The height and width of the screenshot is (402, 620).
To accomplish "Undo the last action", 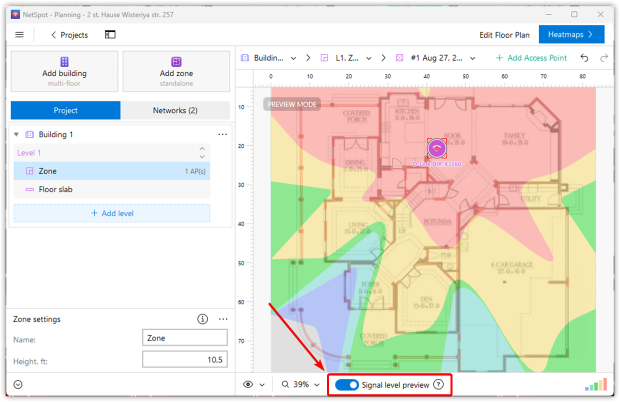I will tap(584, 58).
